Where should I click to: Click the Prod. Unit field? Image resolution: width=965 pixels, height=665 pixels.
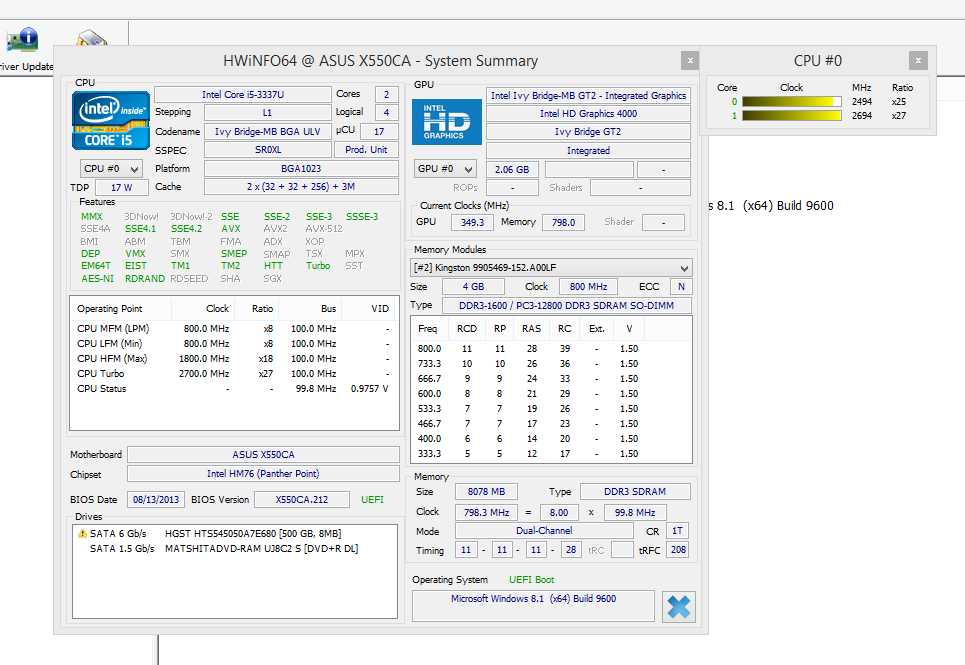pos(366,149)
